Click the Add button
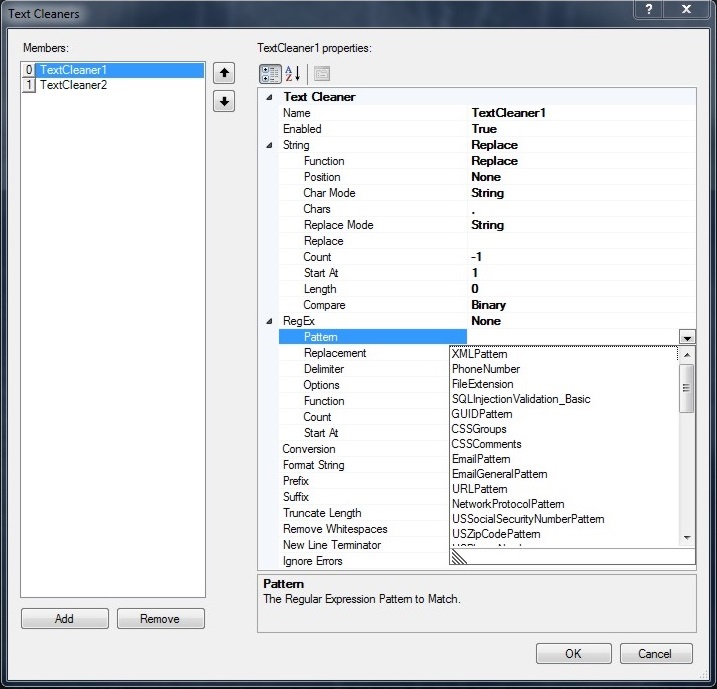 pos(64,619)
